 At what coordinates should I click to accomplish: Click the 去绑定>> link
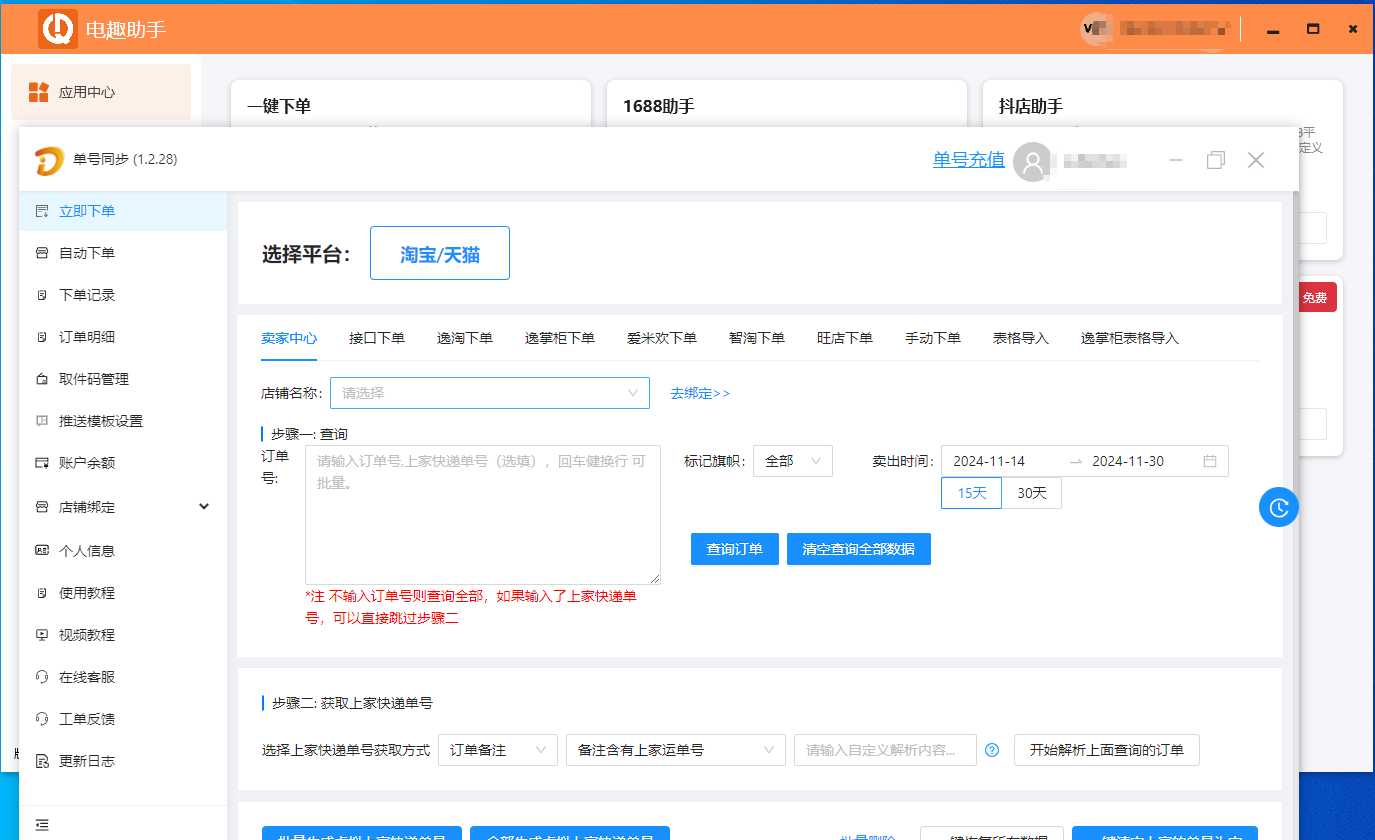click(700, 393)
